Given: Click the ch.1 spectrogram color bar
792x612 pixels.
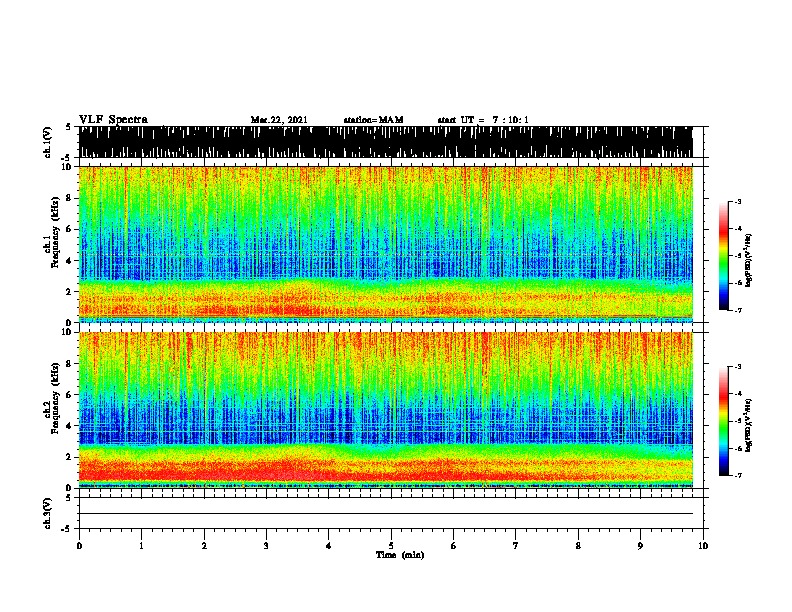Looking at the screenshot, I should coord(723,256).
